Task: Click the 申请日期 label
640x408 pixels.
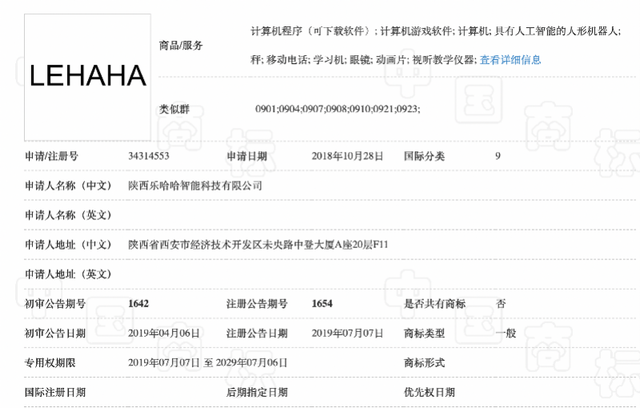Action: tap(247, 156)
